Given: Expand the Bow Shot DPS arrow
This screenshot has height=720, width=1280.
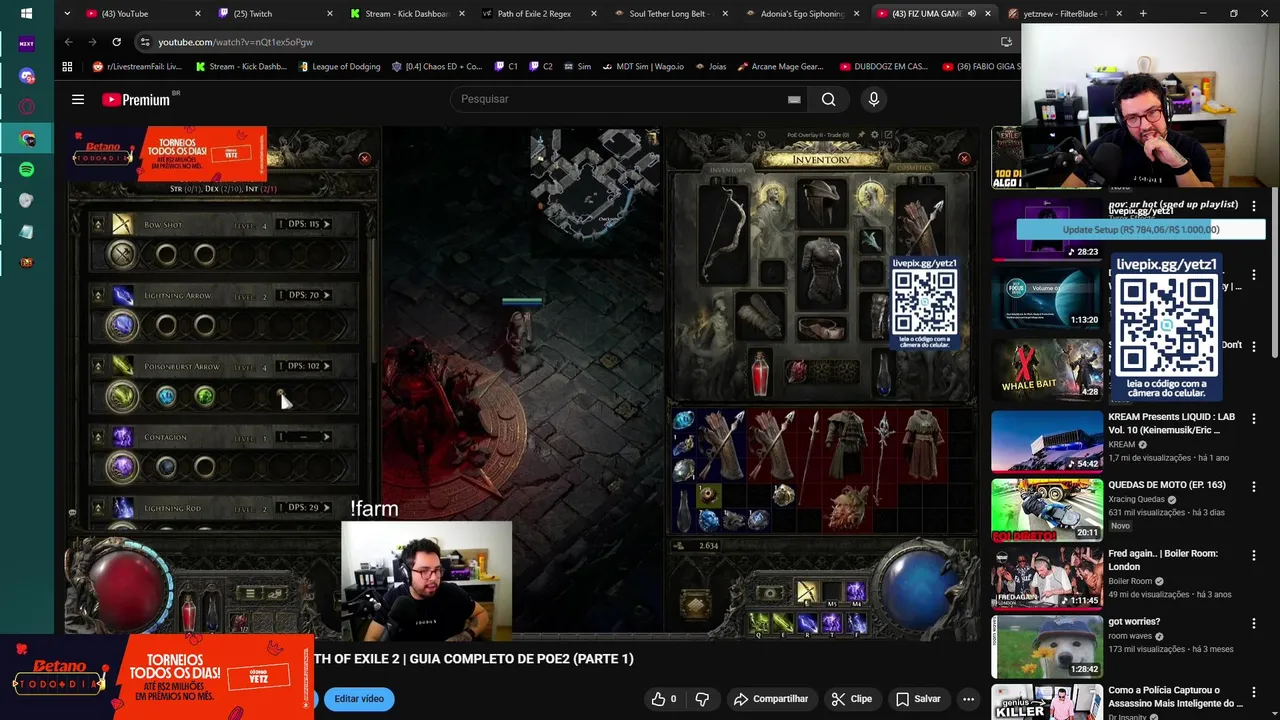Looking at the screenshot, I should 326,224.
